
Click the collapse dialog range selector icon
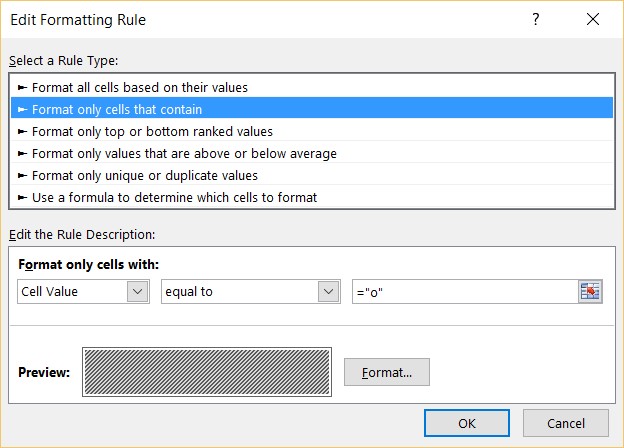(590, 291)
